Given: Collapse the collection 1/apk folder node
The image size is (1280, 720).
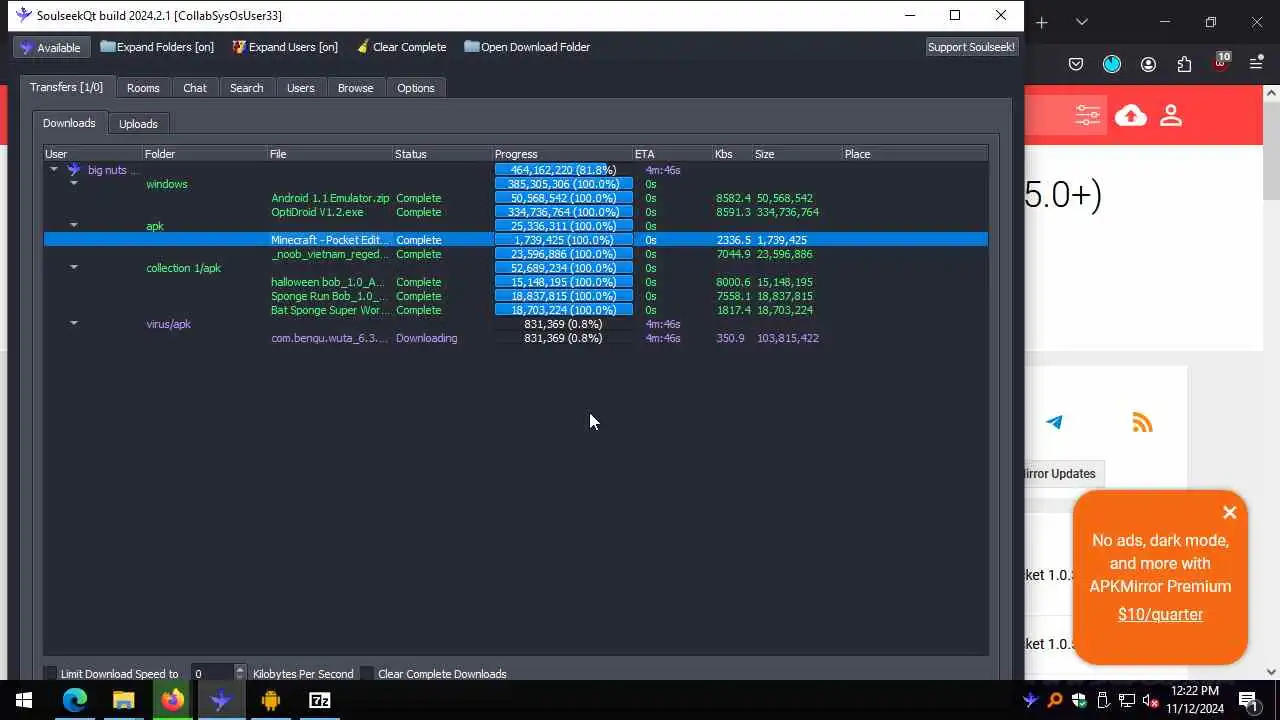Looking at the screenshot, I should pos(74,268).
